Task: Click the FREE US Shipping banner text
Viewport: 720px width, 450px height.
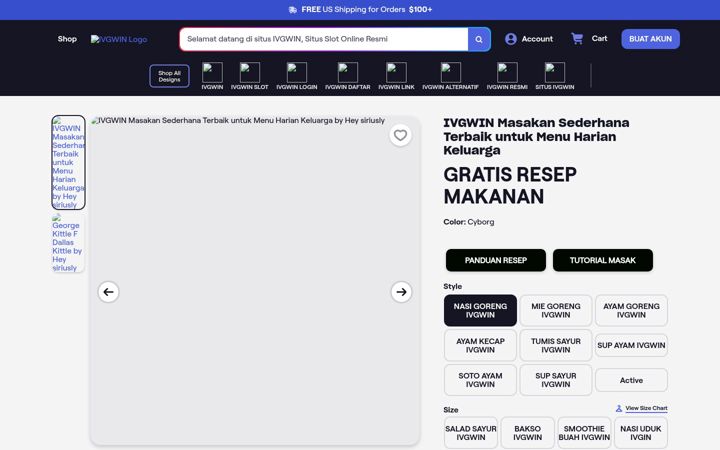Action: [366, 10]
